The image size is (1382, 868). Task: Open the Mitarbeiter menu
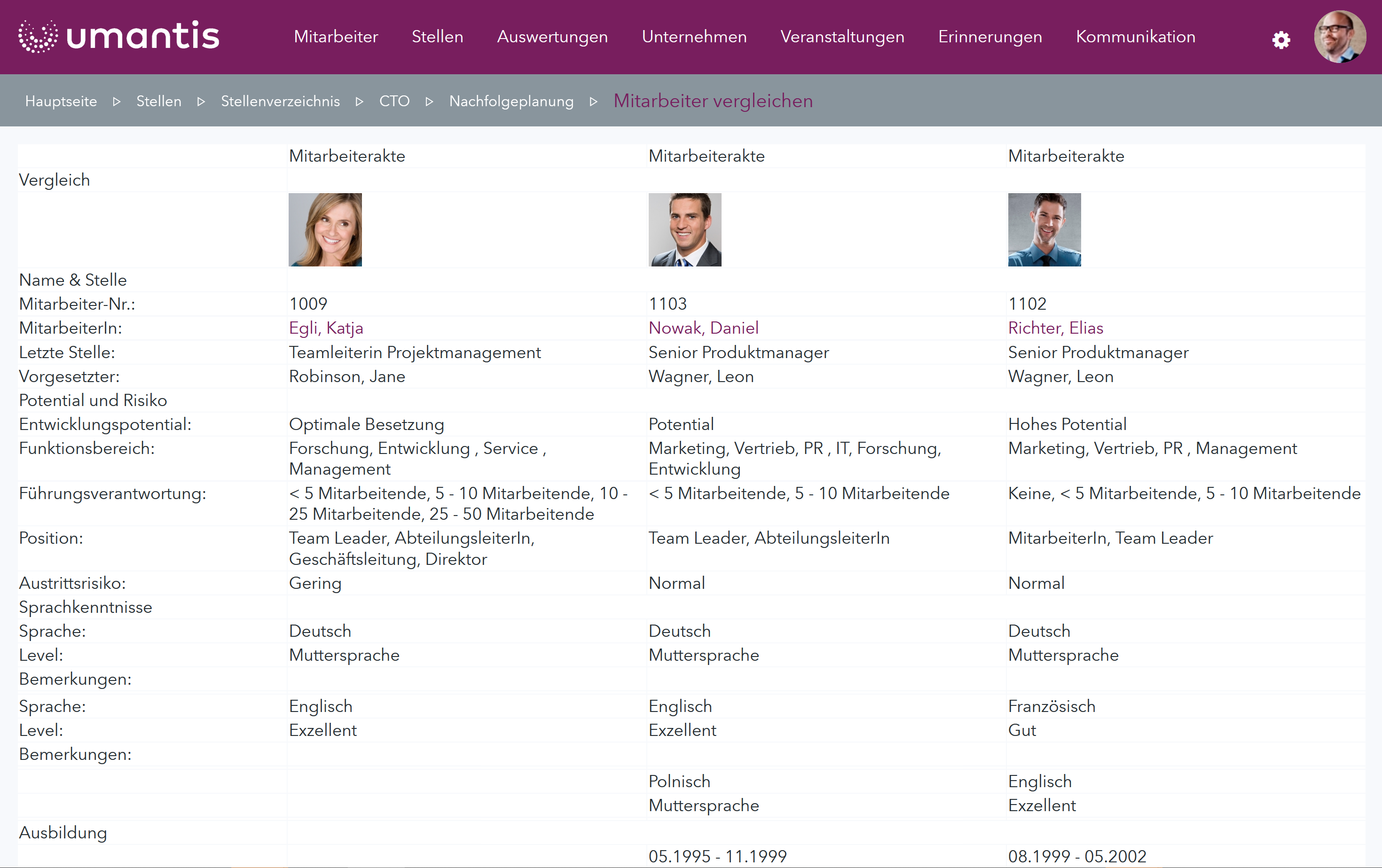point(336,37)
